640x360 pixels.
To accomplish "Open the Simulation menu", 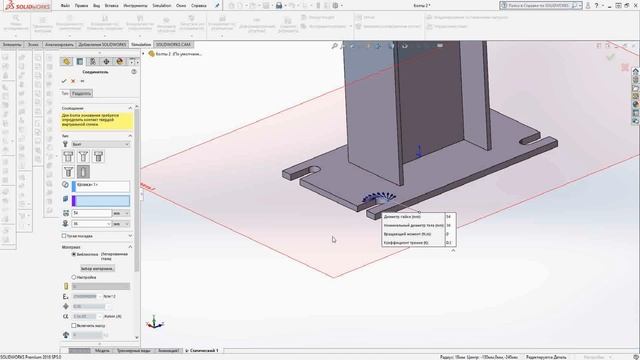I will pos(162,6).
